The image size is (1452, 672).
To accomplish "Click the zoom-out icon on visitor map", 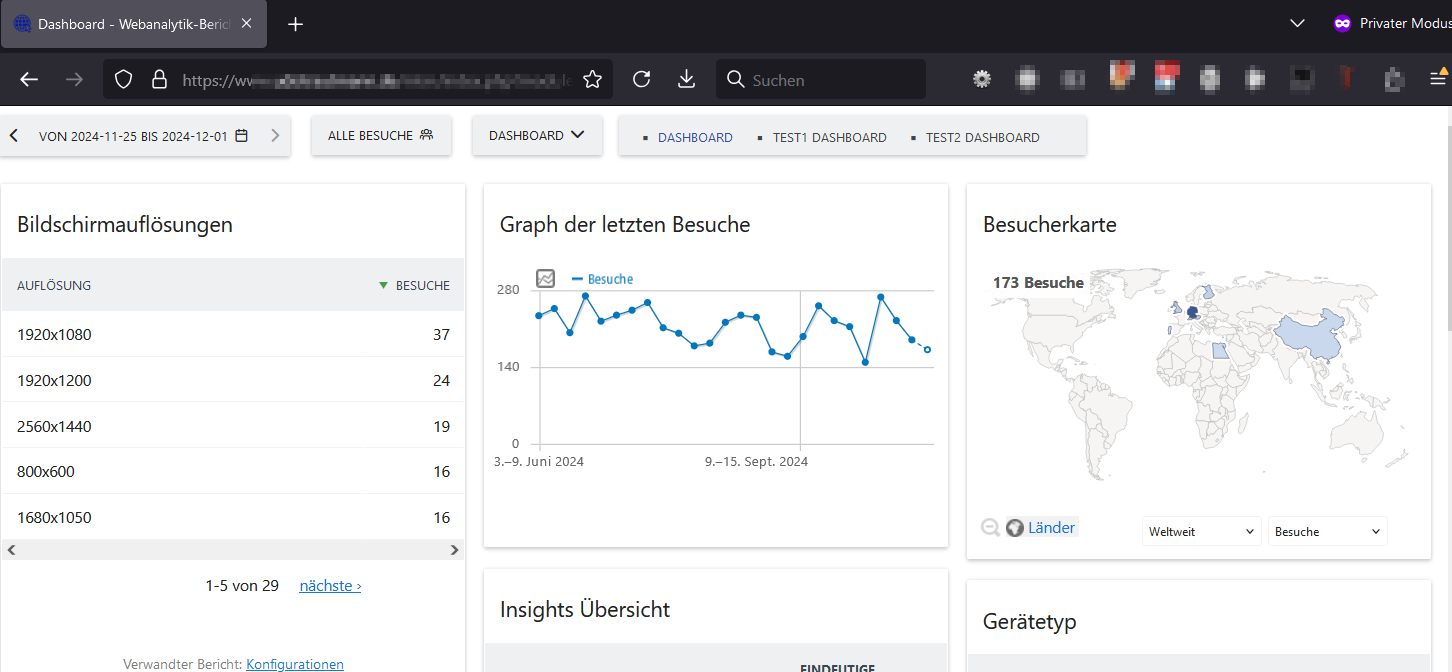I will [990, 527].
